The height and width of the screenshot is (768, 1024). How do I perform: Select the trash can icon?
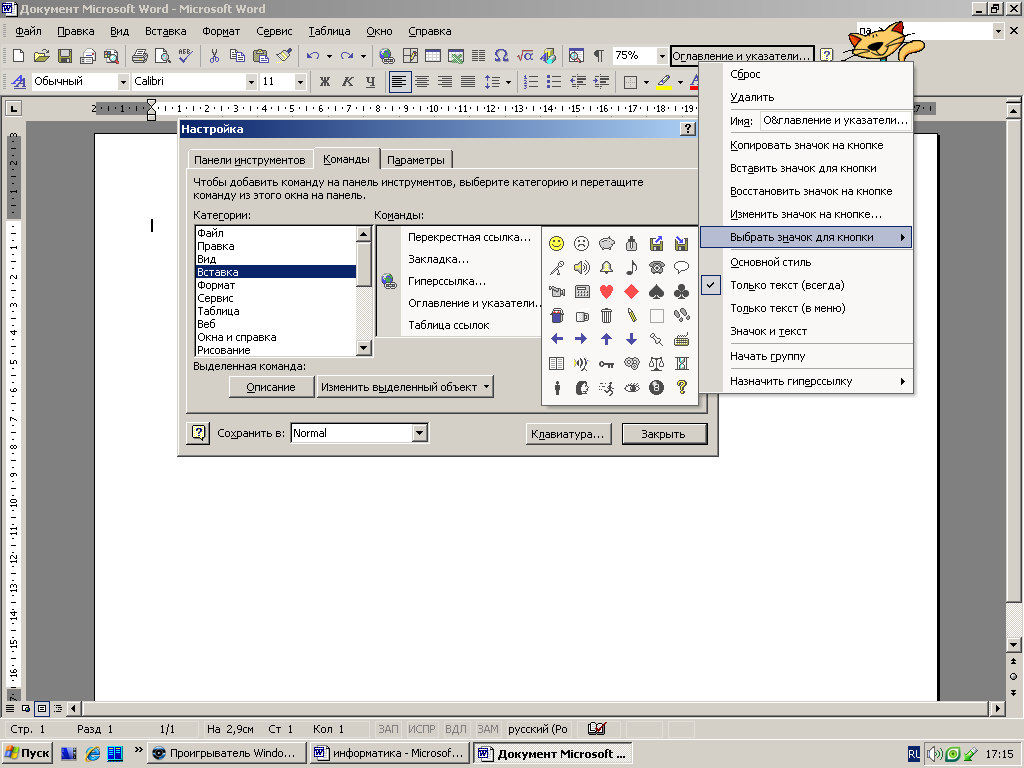[606, 315]
